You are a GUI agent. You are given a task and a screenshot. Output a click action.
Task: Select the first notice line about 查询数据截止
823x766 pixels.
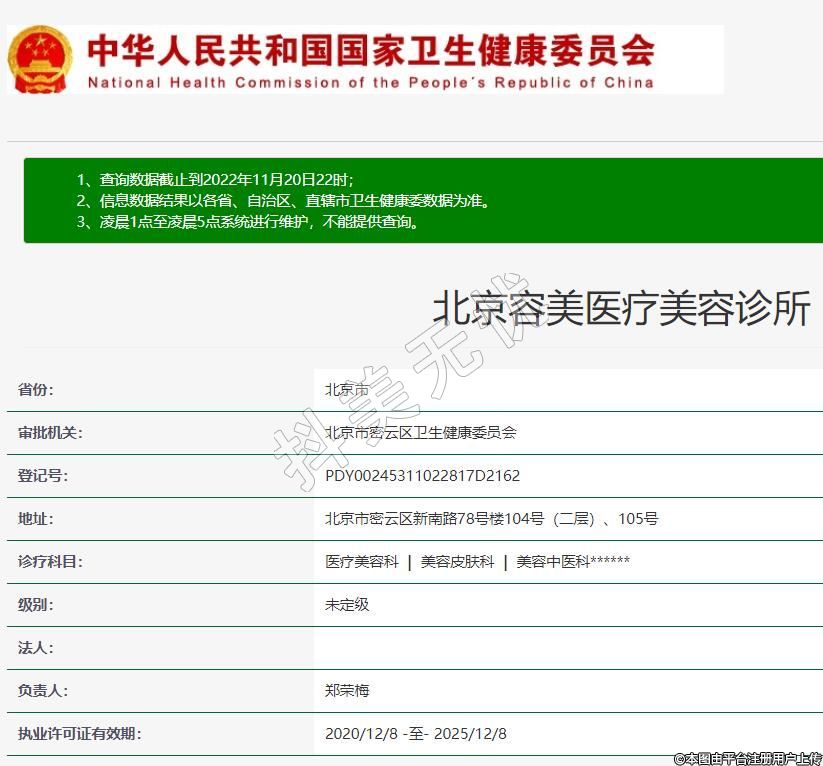[215, 179]
